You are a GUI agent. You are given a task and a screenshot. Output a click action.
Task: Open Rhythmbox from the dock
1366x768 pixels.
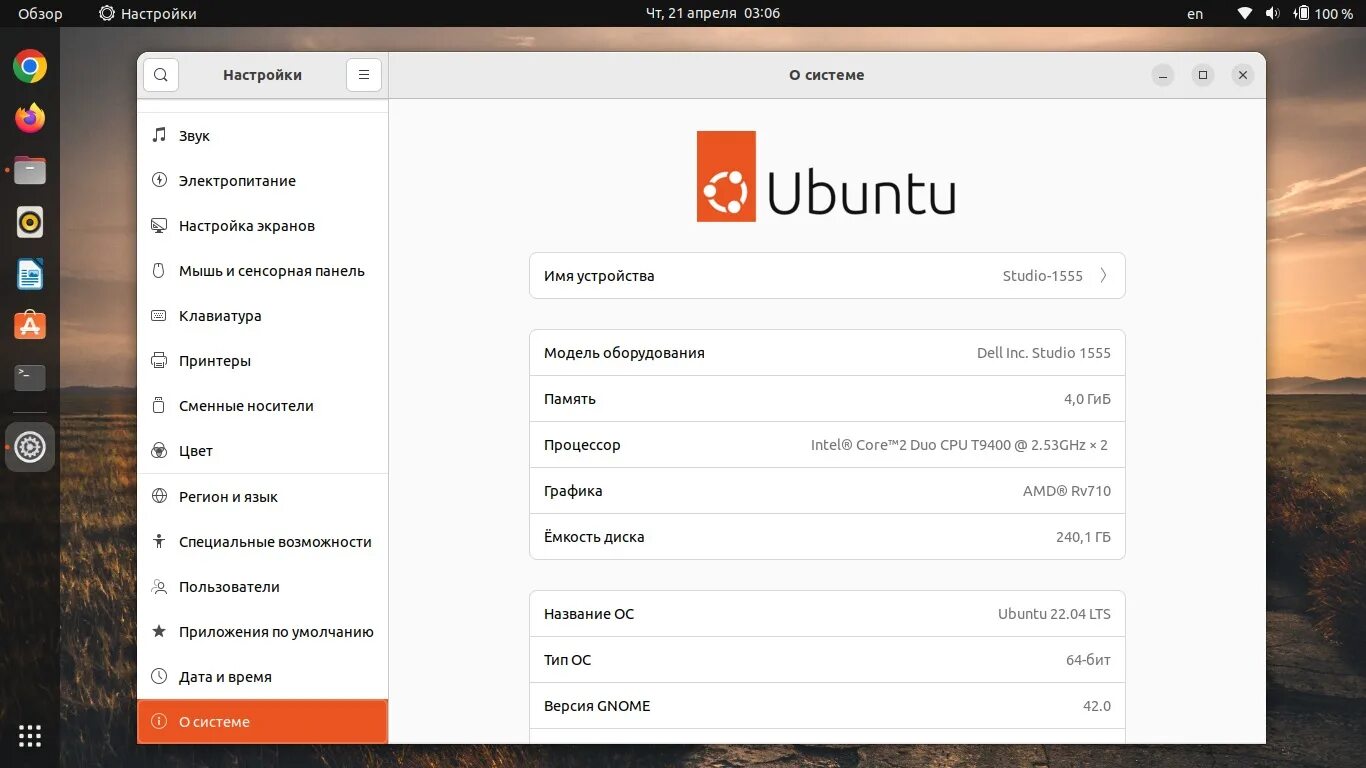click(x=30, y=222)
